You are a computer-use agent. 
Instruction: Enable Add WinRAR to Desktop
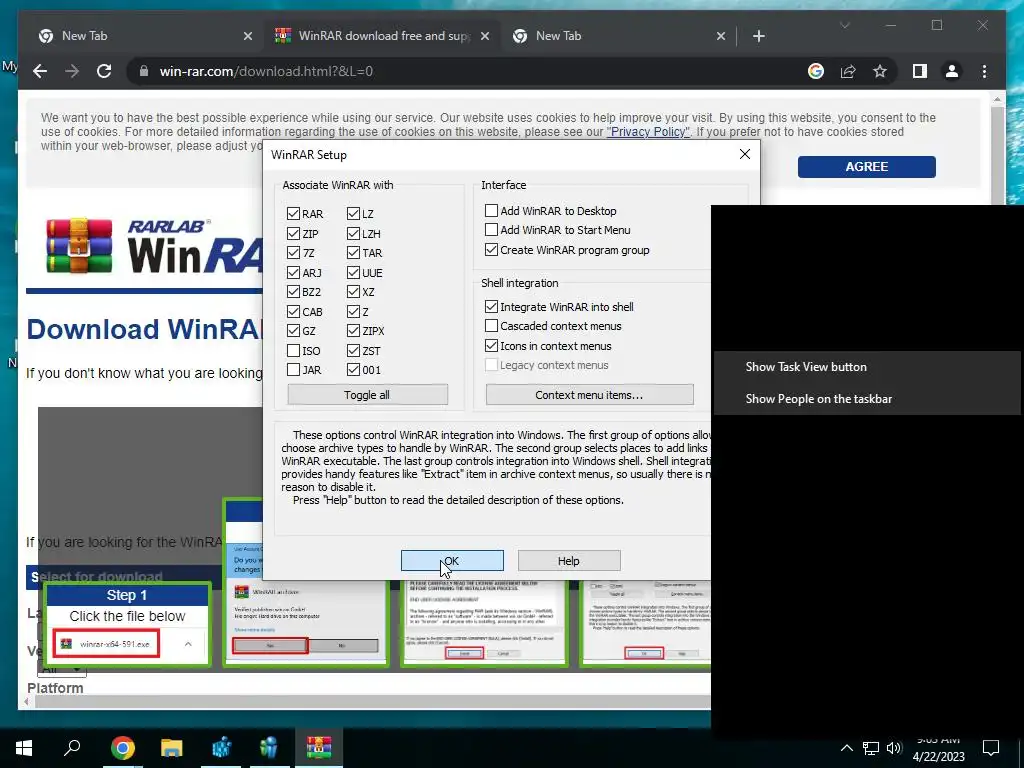pos(491,210)
